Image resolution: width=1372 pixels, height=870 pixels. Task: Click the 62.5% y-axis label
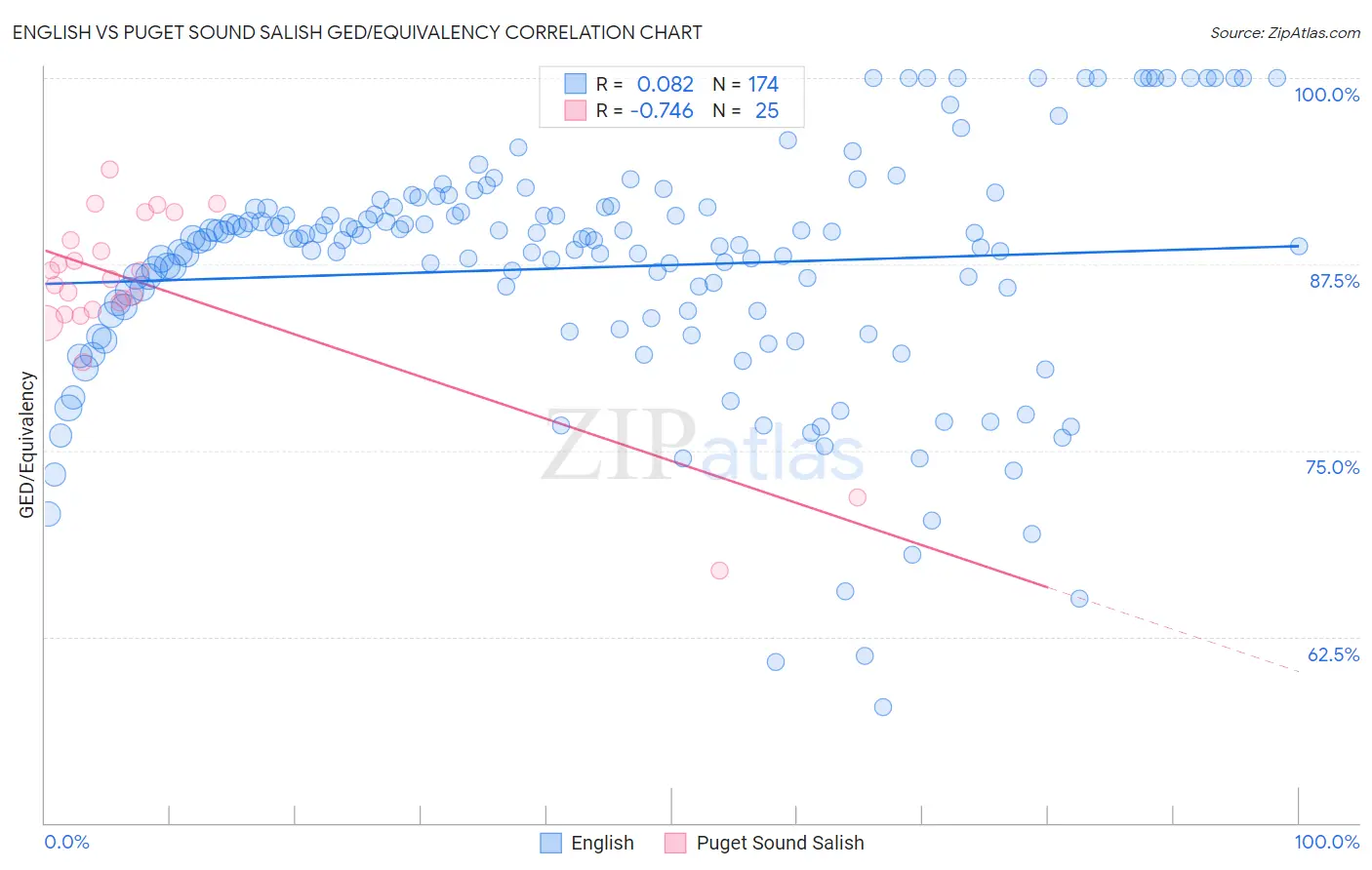[x=1333, y=654]
